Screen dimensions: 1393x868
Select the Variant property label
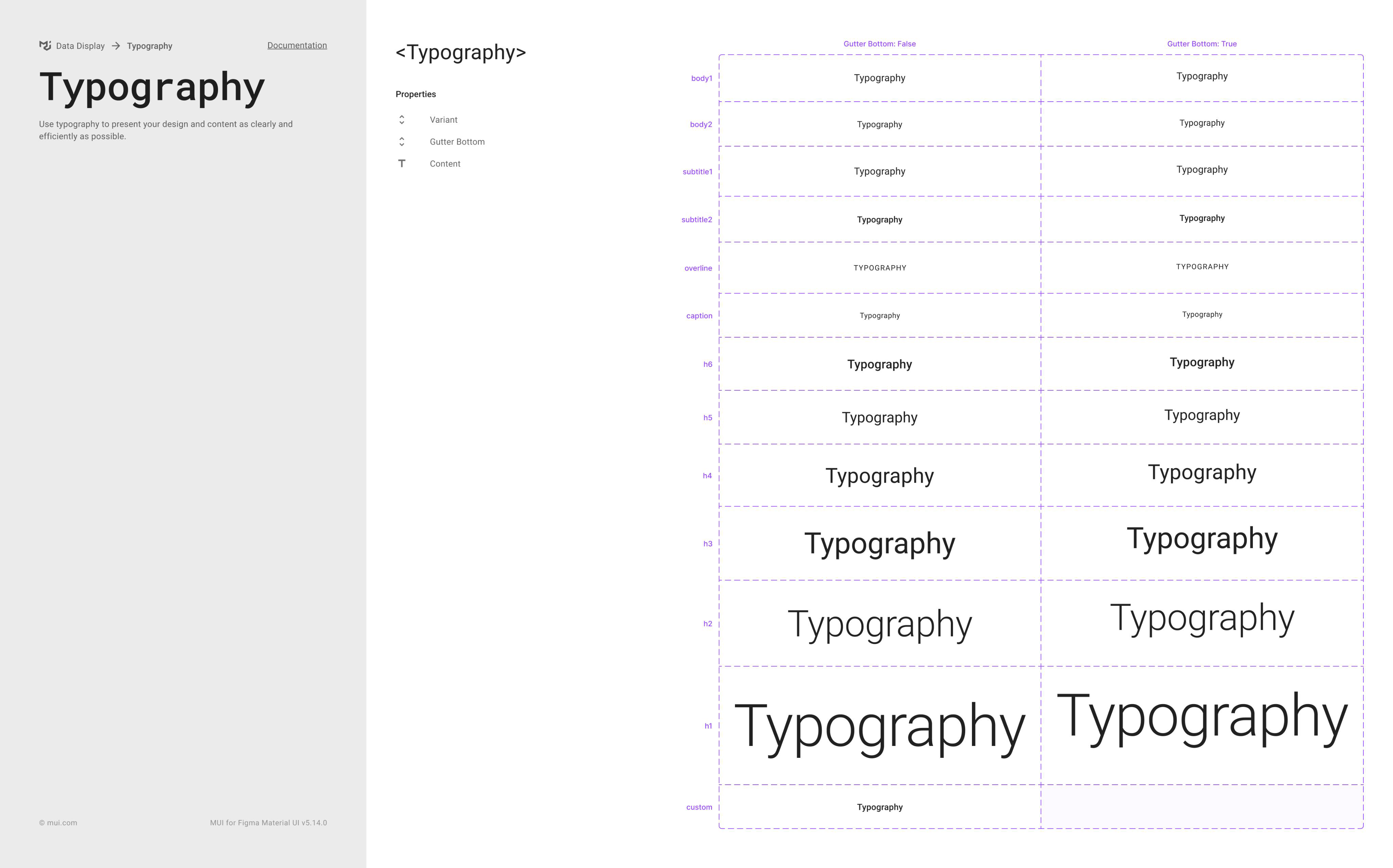pyautogui.click(x=443, y=120)
